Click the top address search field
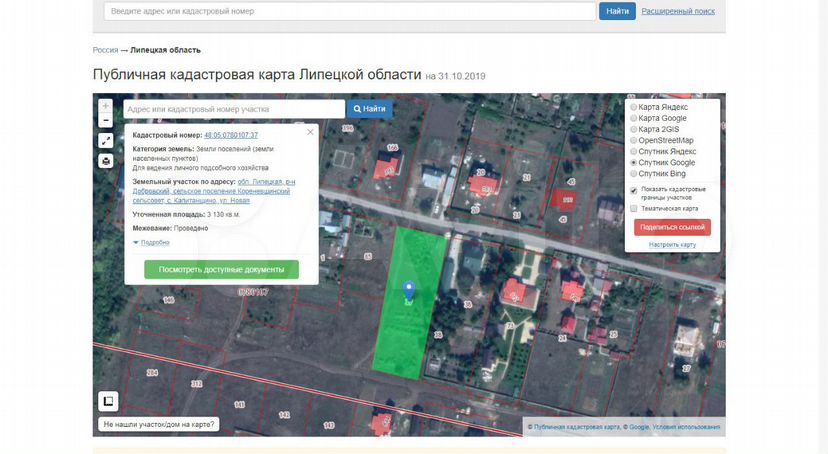Screen dimensions: 828x454 (x=350, y=12)
